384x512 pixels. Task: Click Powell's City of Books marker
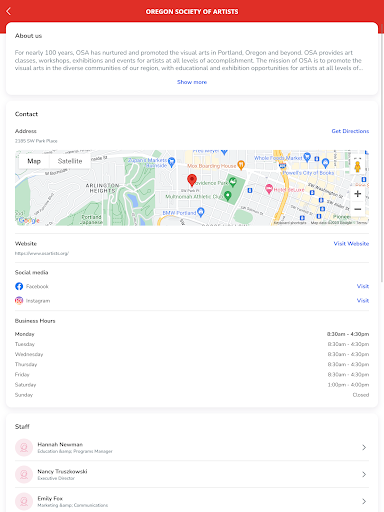[x=325, y=163]
